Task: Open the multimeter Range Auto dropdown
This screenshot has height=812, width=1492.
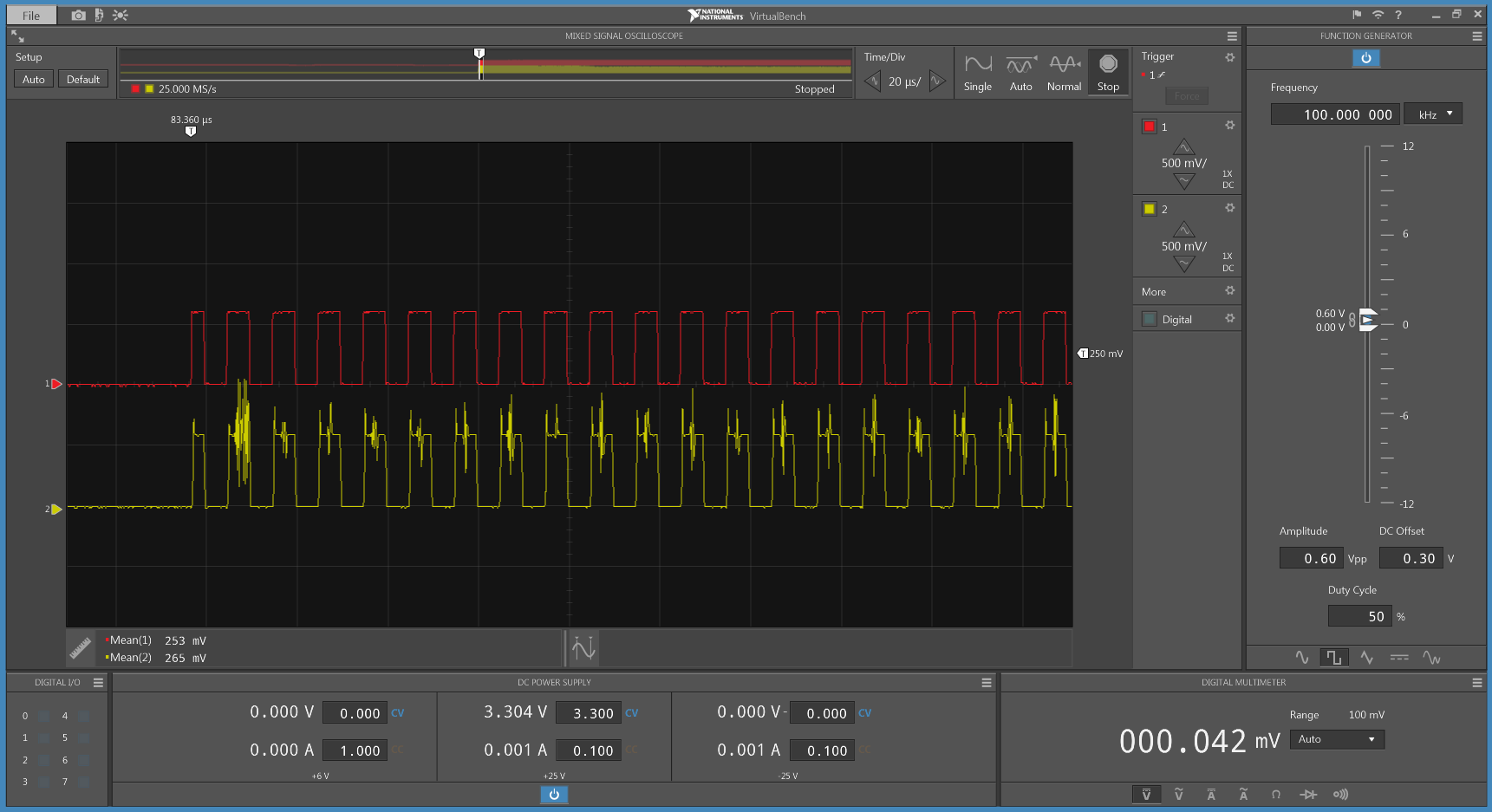Action: point(1338,739)
